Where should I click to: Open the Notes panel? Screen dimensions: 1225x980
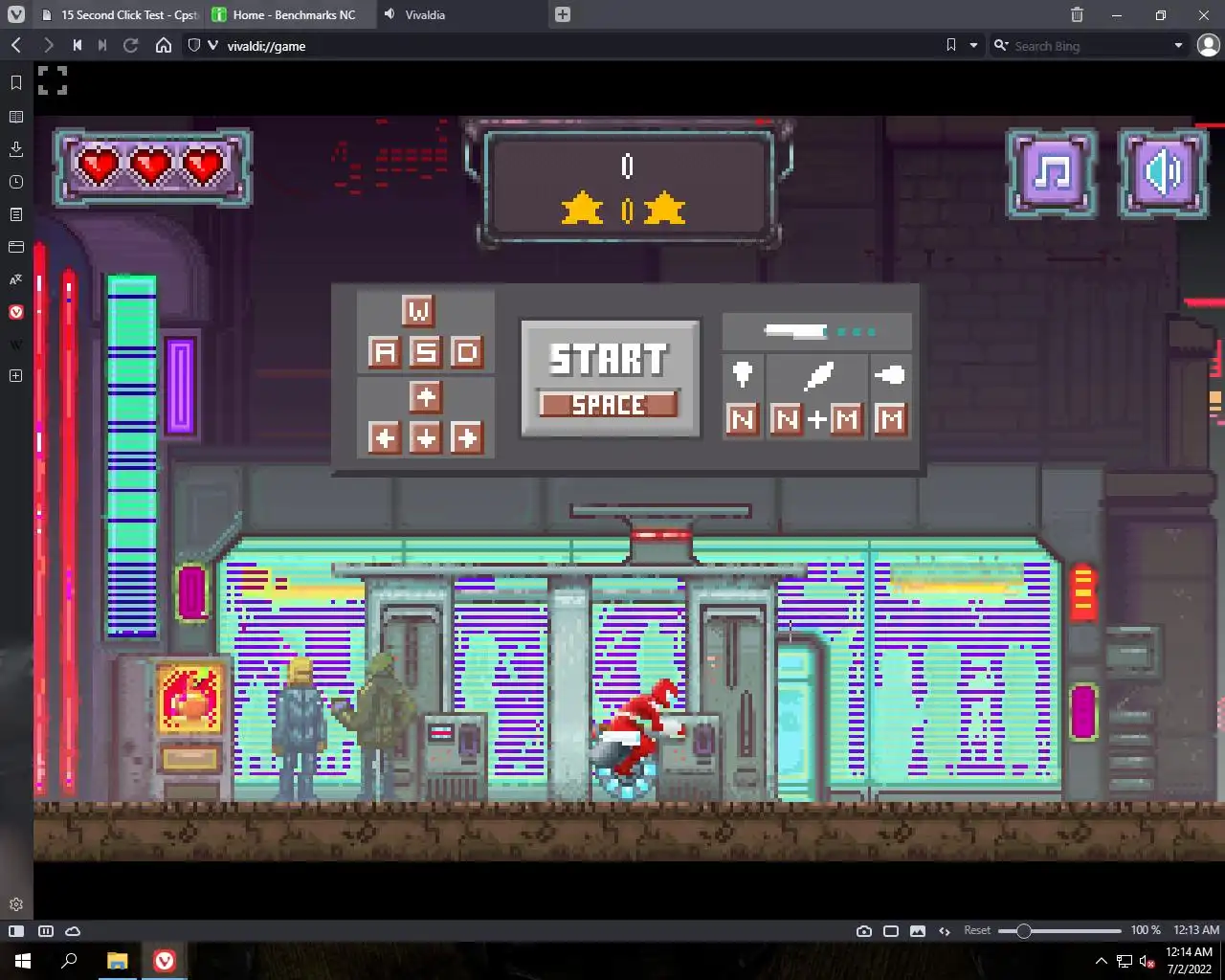click(16, 214)
